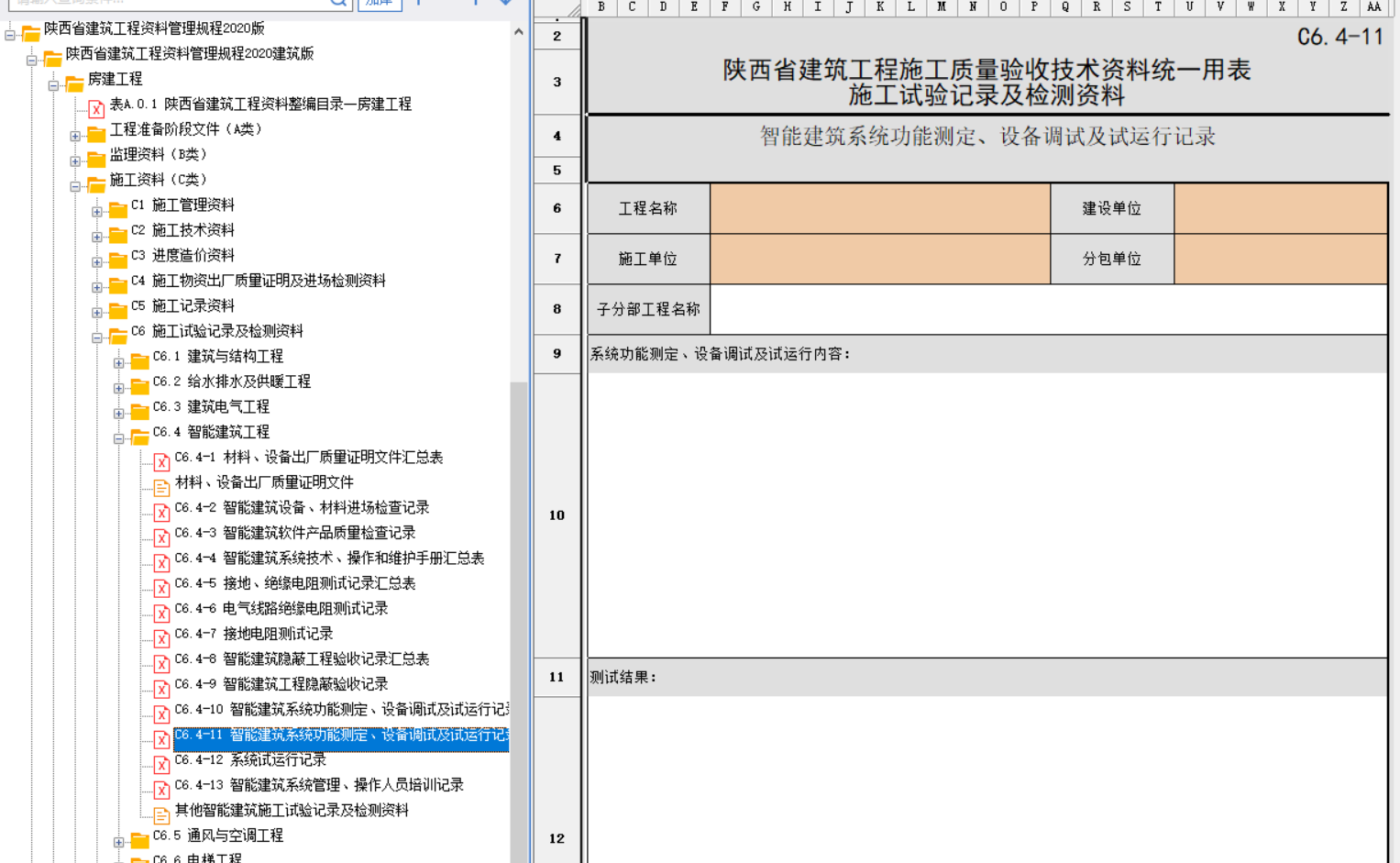Click the folder icon of 房建工程
This screenshot has width=1400, height=863.
click(x=74, y=83)
